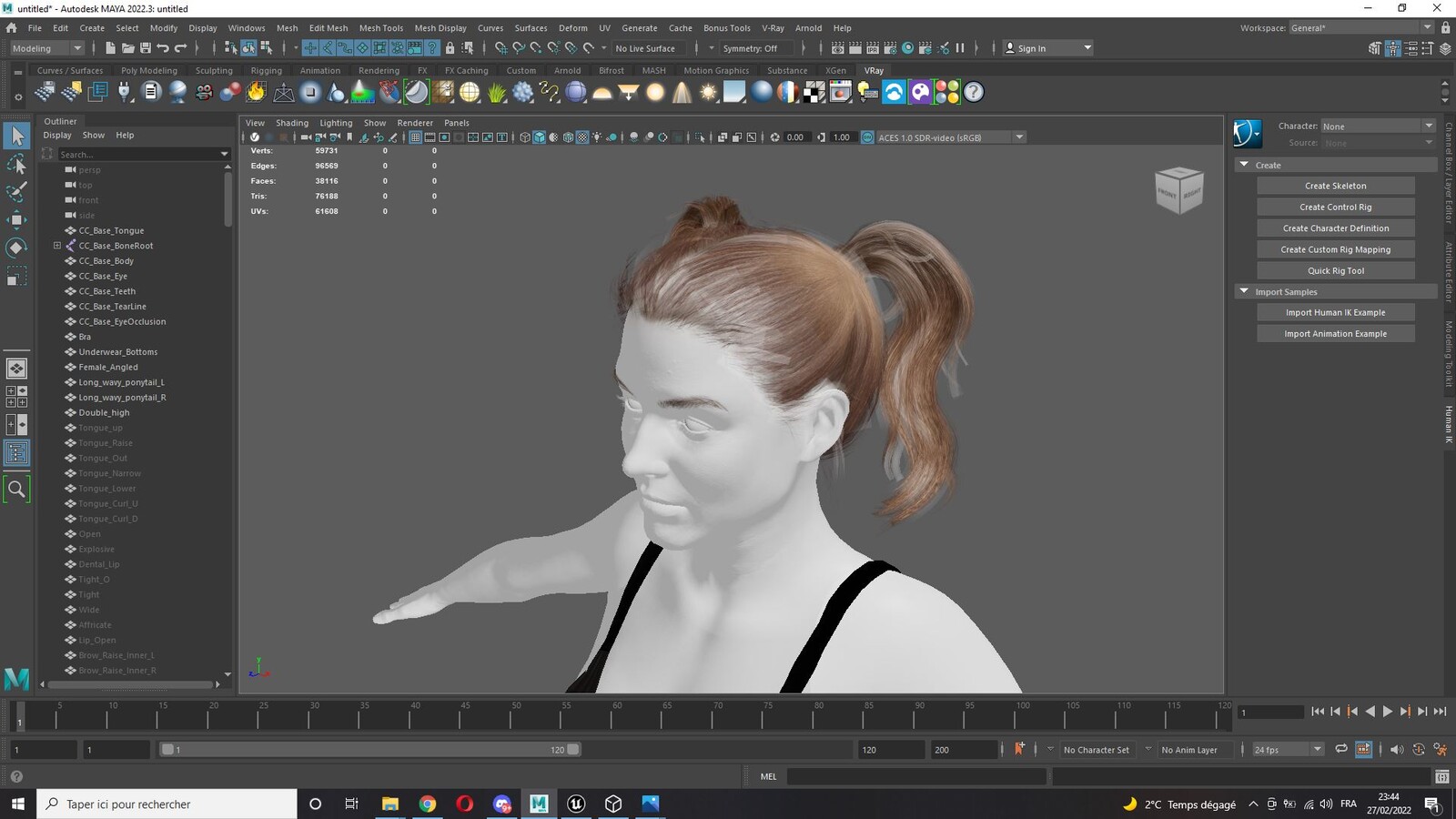The width and height of the screenshot is (1456, 819).
Task: Click the playback range slider bar
Action: pos(369,750)
